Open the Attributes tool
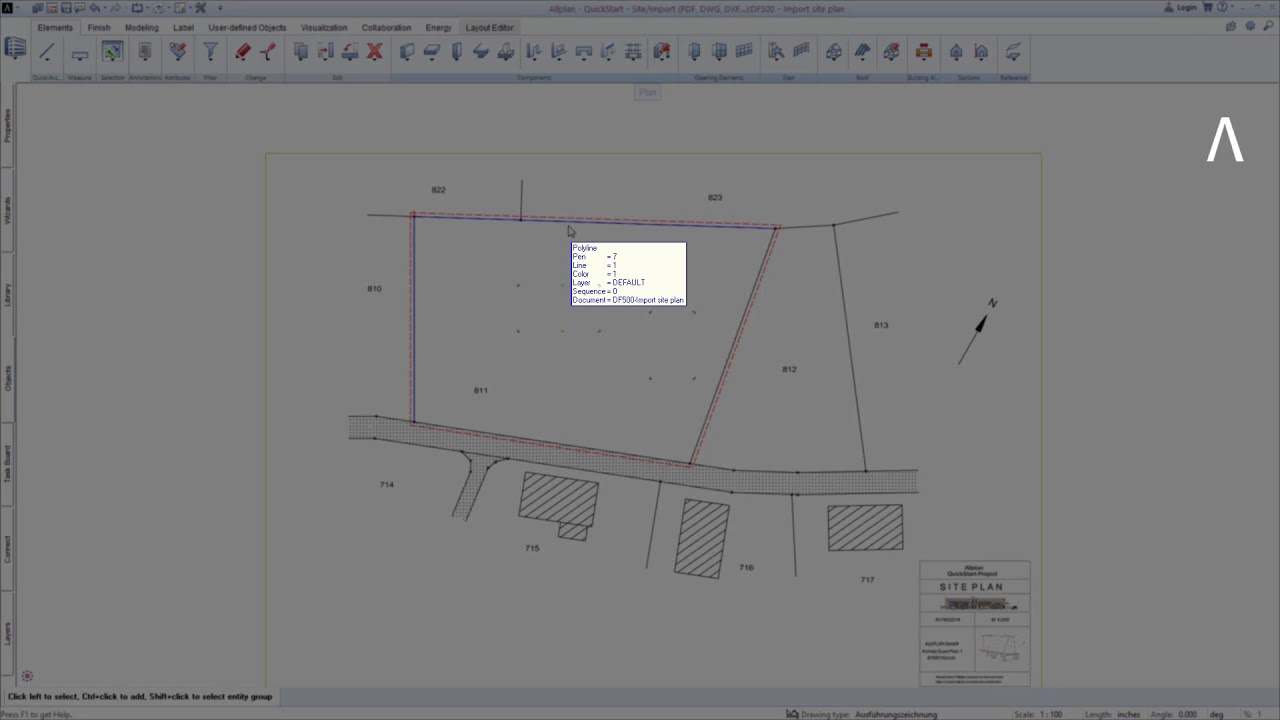Screen dimensions: 1280x720 pyautogui.click(x=178, y=52)
